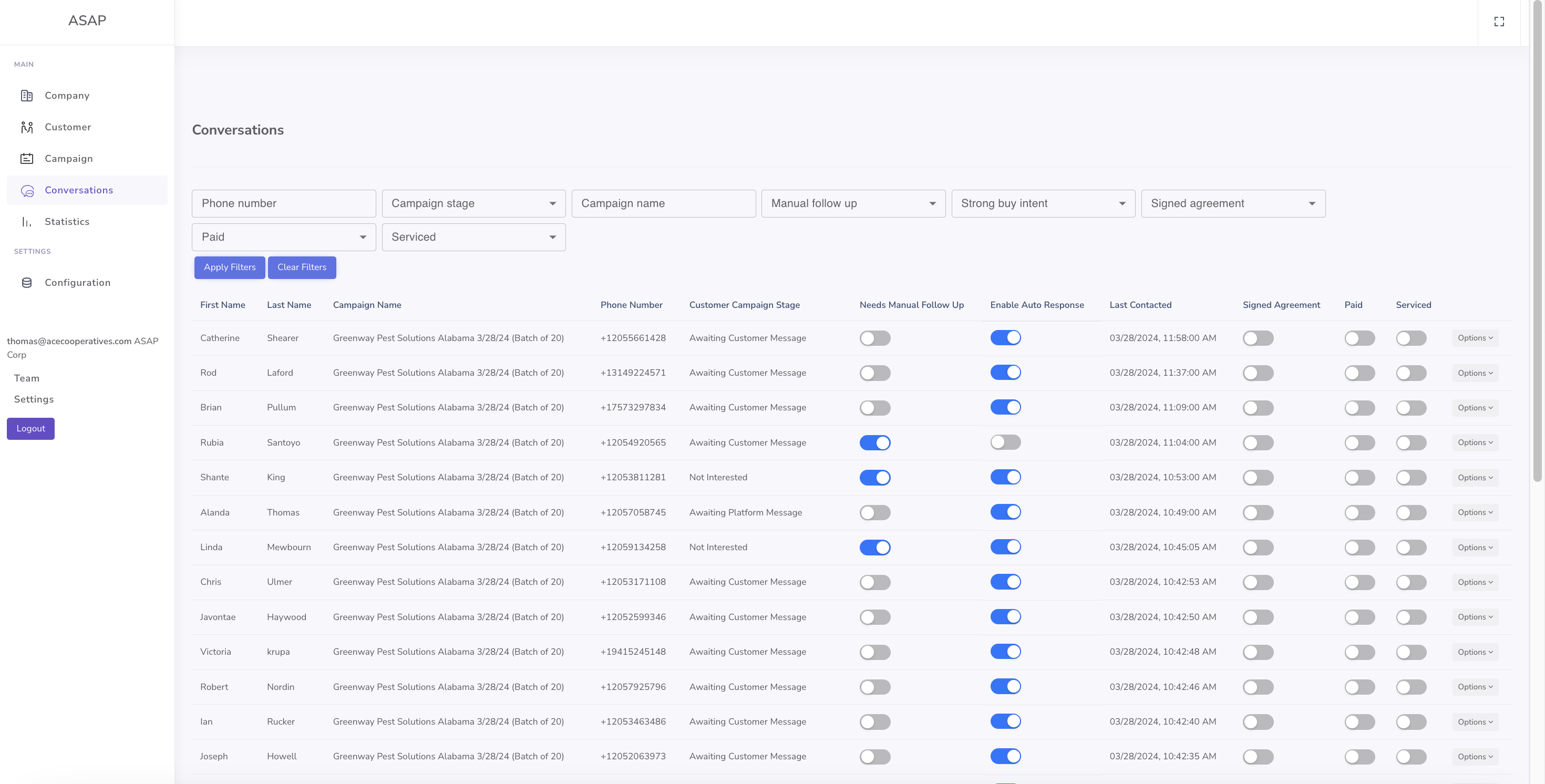Click the fullscreen expand icon top right
This screenshot has width=1545, height=784.
(1499, 22)
